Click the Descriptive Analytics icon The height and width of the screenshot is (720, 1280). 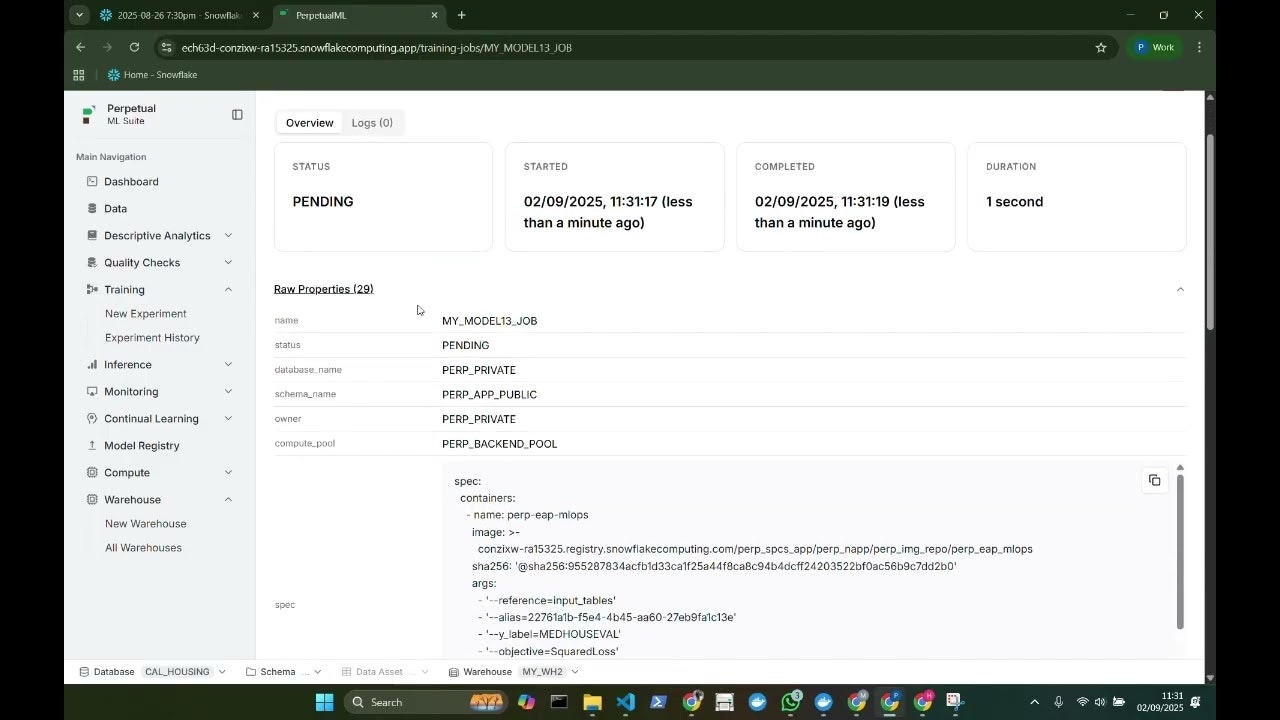pos(92,236)
